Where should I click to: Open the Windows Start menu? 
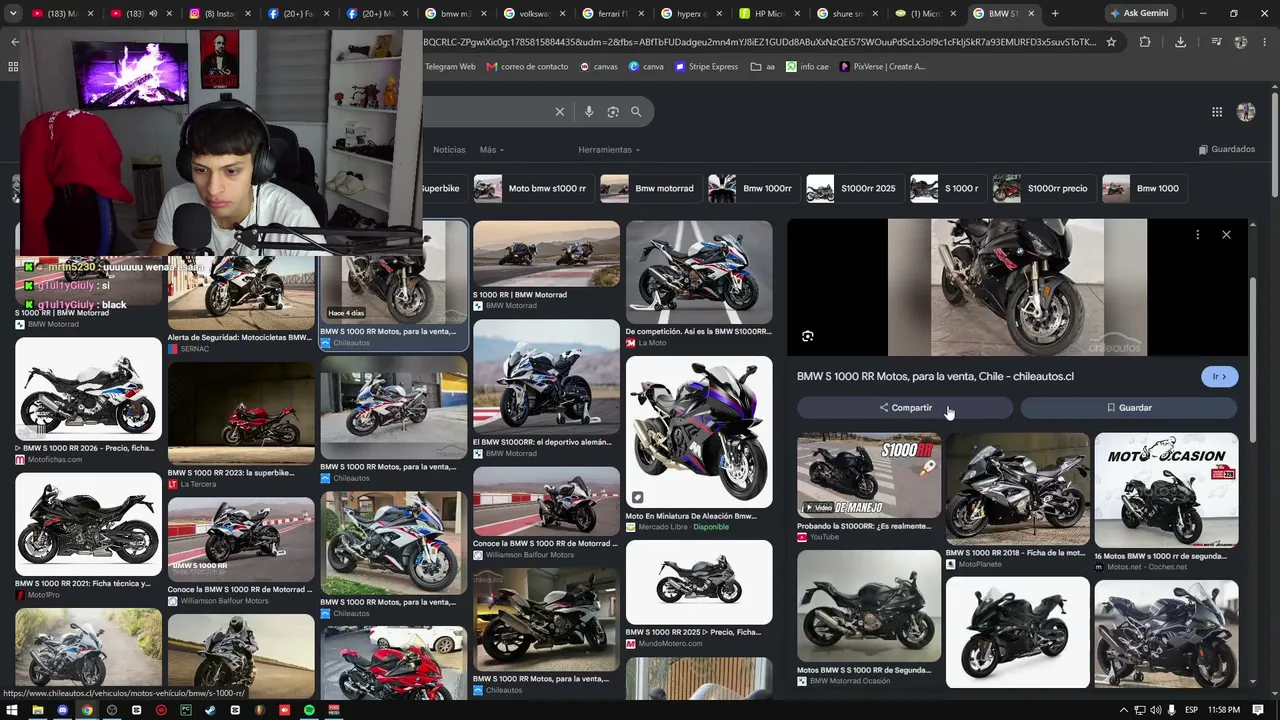click(x=14, y=710)
